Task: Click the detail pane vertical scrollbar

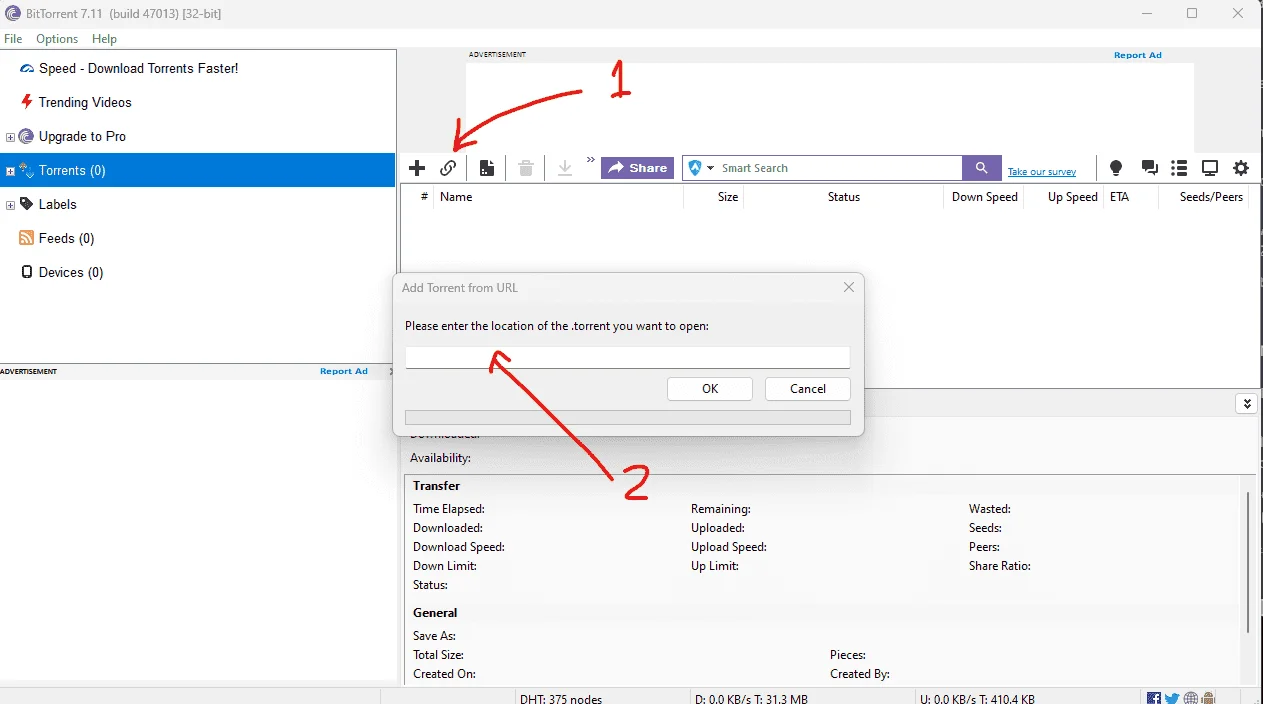Action: click(x=1247, y=560)
